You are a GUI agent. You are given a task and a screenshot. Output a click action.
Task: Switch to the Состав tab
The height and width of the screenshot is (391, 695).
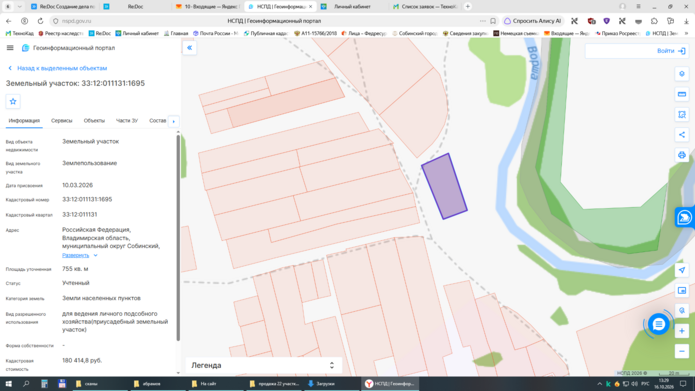[x=157, y=121]
